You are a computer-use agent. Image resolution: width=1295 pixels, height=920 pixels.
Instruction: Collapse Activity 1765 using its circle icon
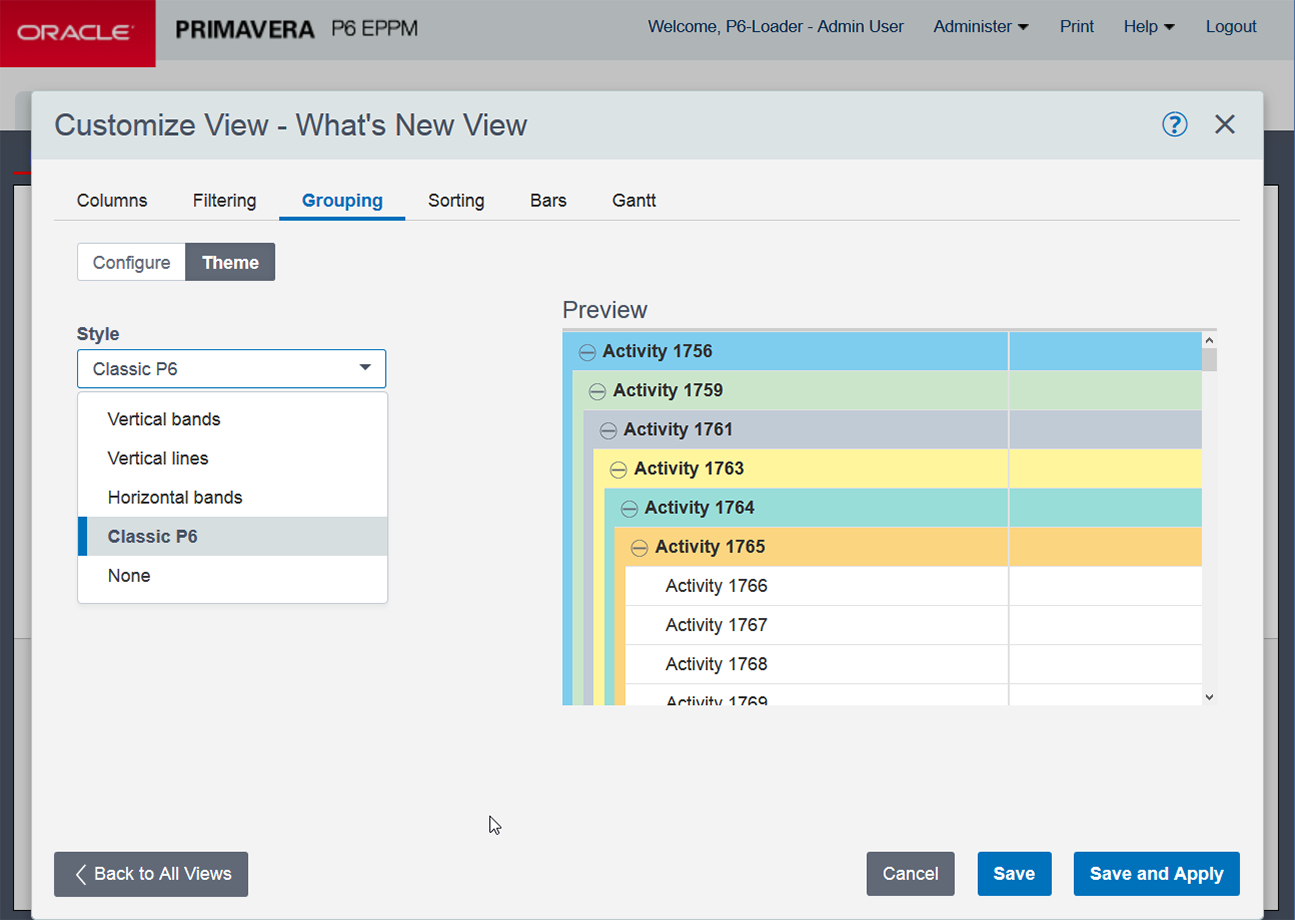[x=639, y=546]
